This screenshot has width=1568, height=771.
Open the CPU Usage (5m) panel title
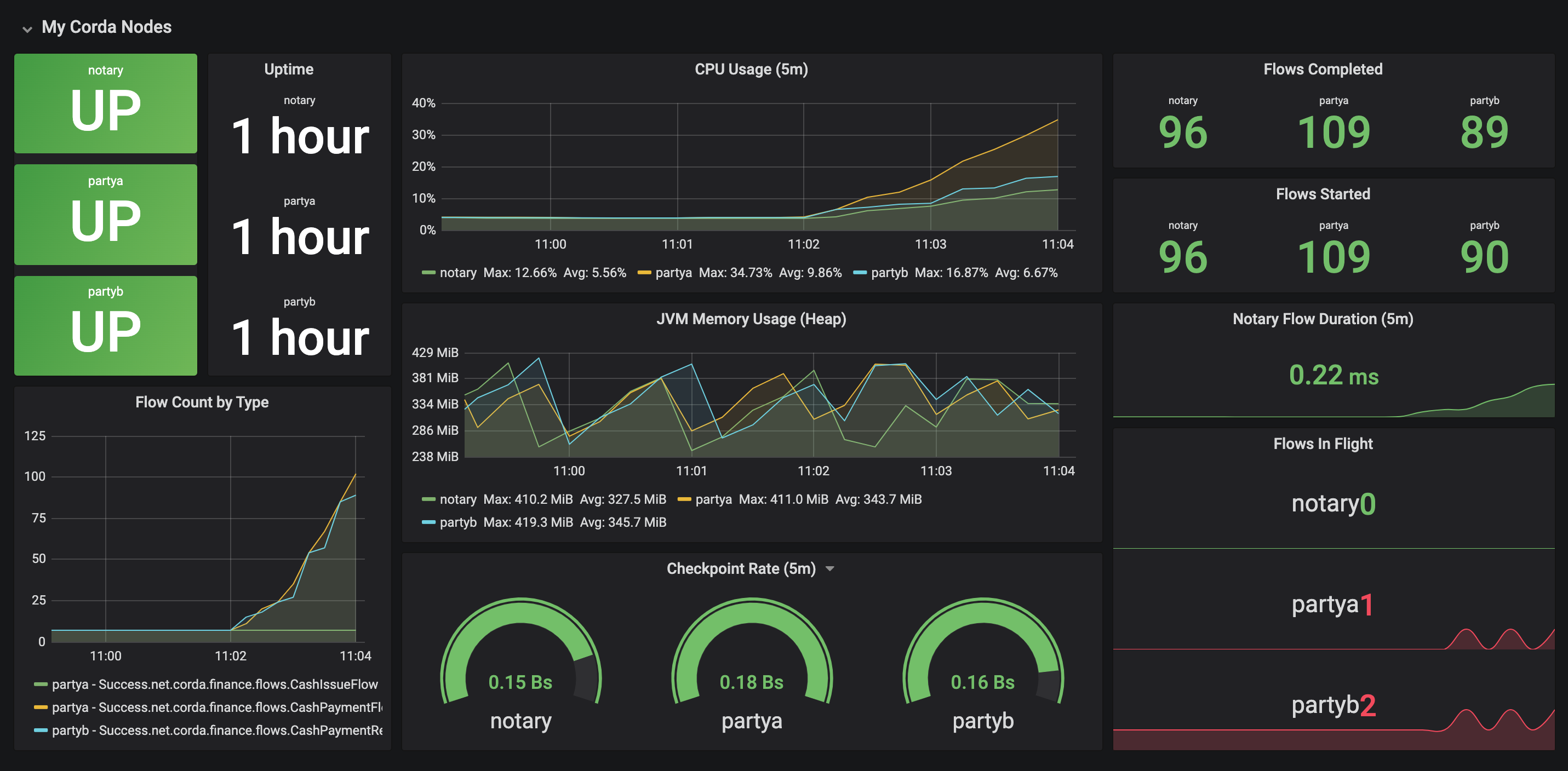751,70
